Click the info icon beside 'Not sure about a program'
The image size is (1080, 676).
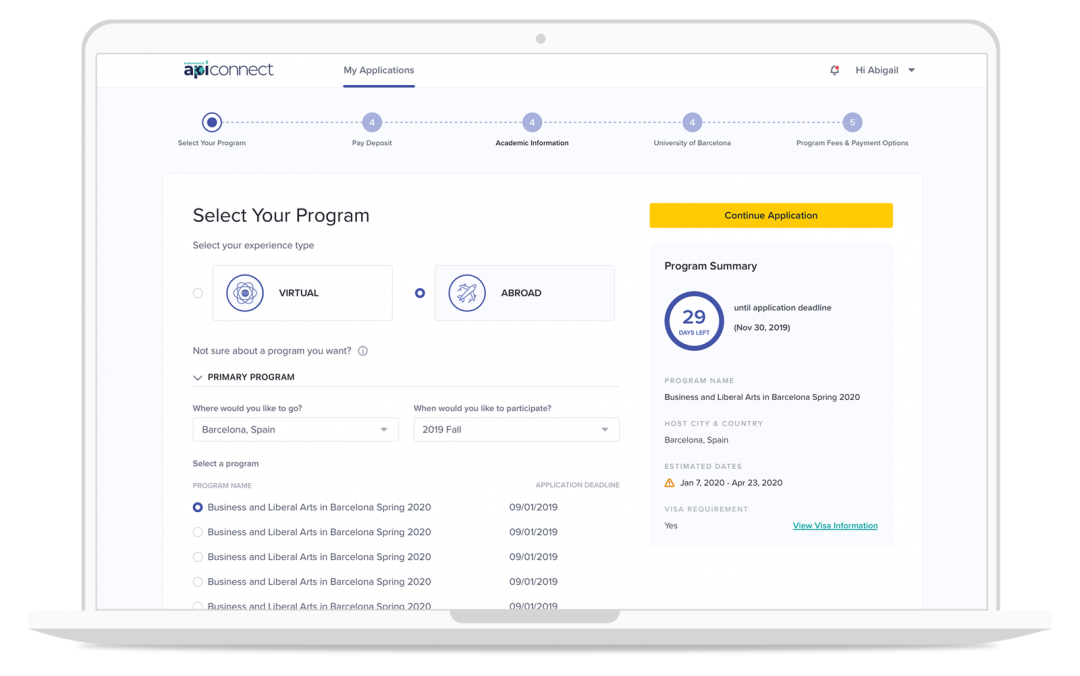[362, 351]
